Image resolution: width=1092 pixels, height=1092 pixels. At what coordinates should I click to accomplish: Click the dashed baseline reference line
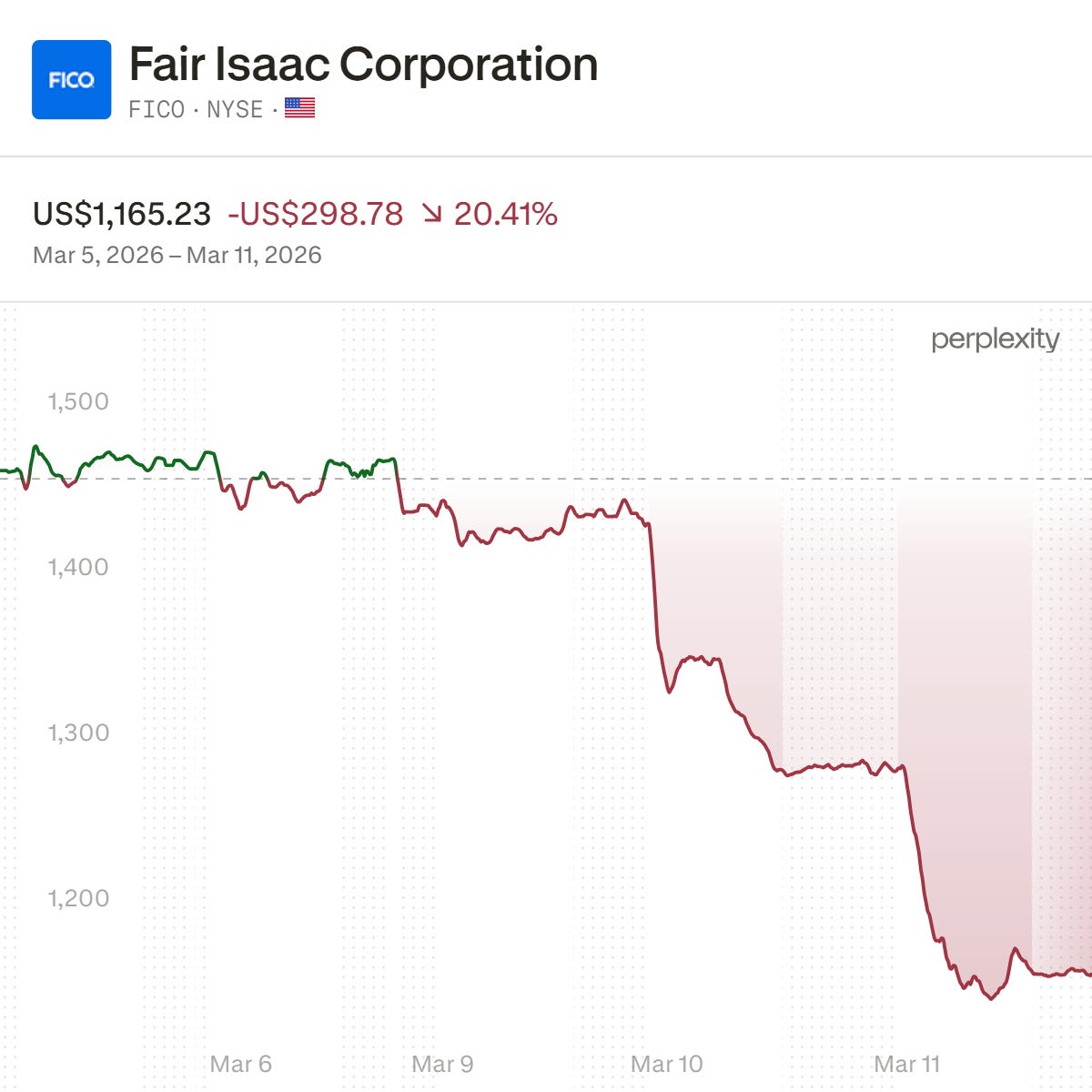(728, 479)
